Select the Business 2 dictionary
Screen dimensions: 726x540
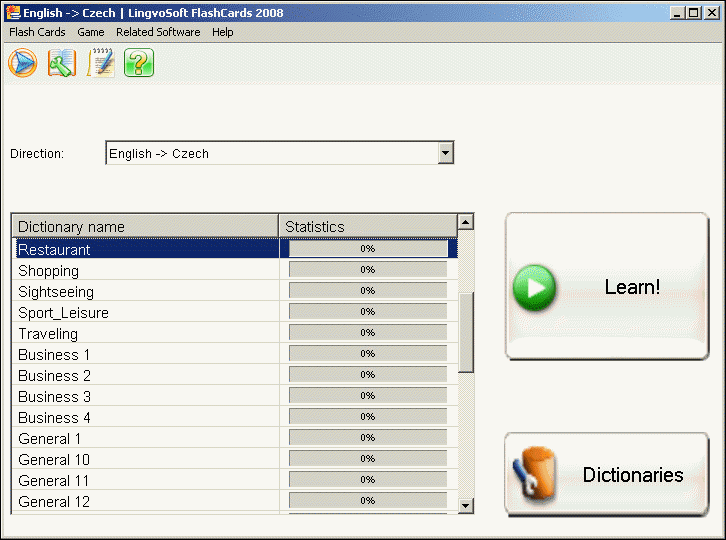235,375
